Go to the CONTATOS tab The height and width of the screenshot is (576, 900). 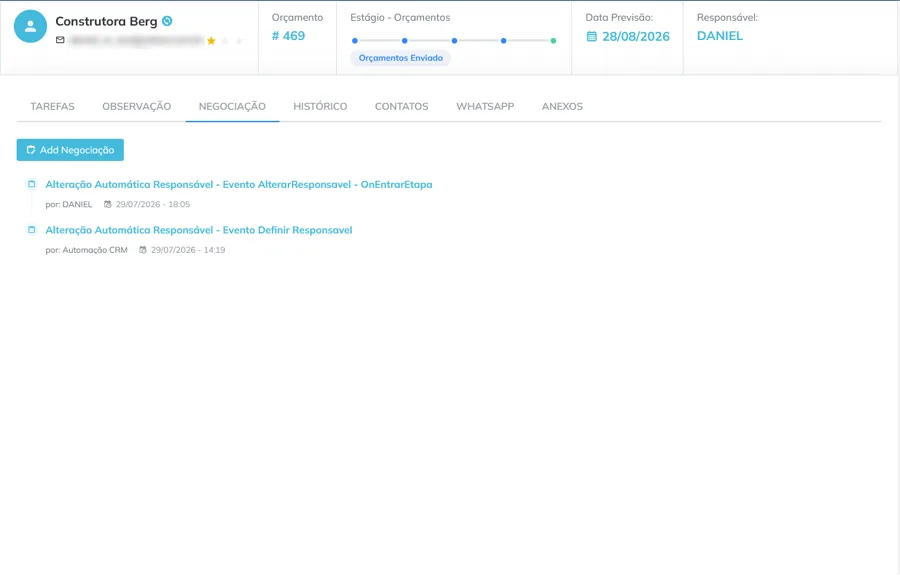pyautogui.click(x=402, y=106)
